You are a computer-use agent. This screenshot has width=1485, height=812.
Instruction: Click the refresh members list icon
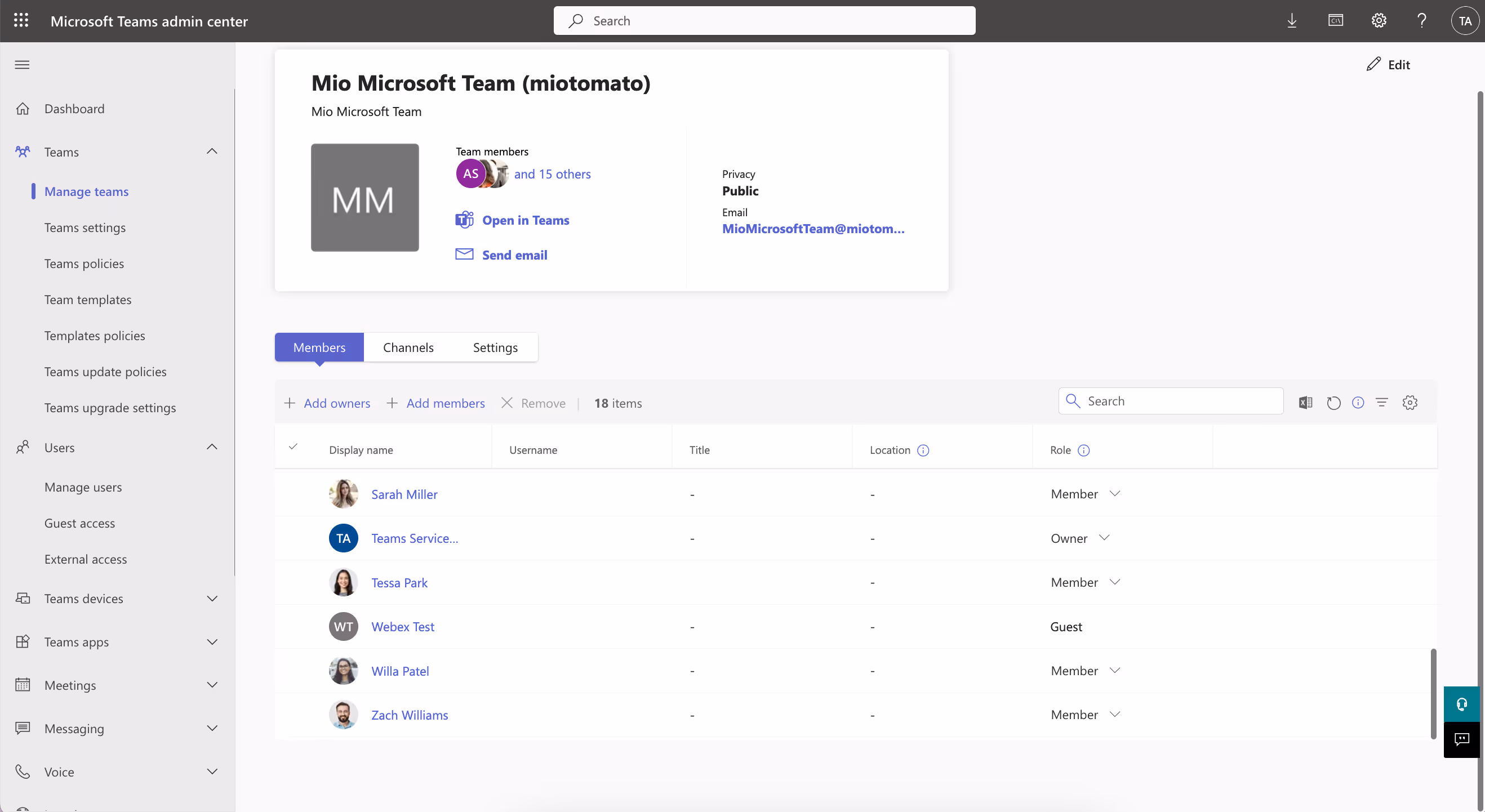pos(1333,402)
